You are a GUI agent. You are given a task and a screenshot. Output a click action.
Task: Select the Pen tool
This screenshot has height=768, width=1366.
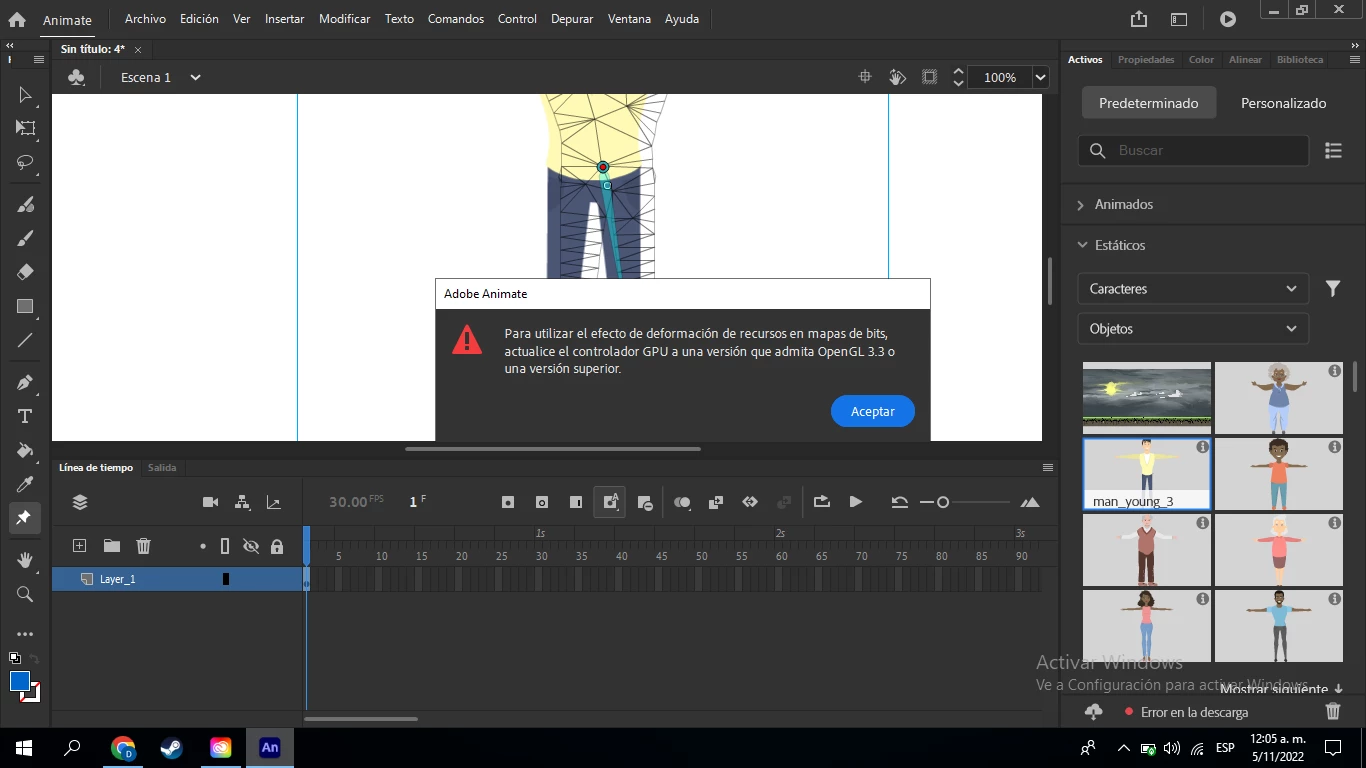(x=26, y=383)
